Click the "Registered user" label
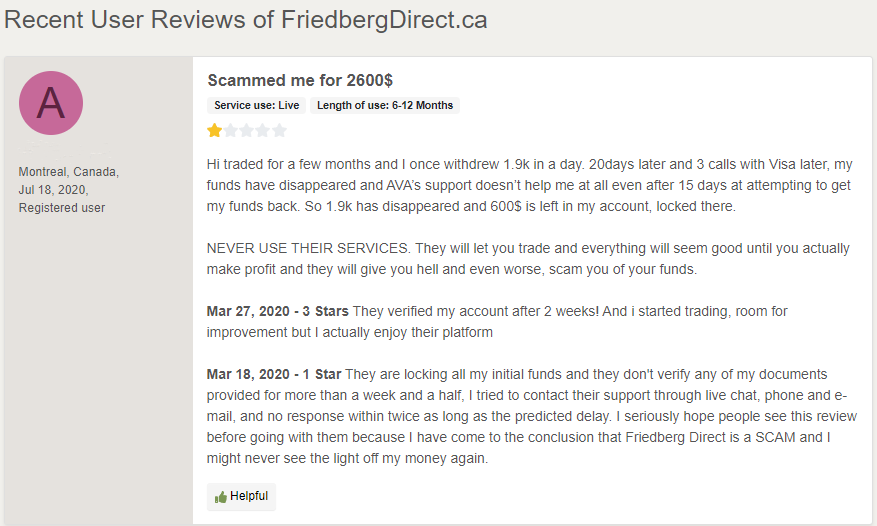The image size is (877, 526). [x=62, y=207]
